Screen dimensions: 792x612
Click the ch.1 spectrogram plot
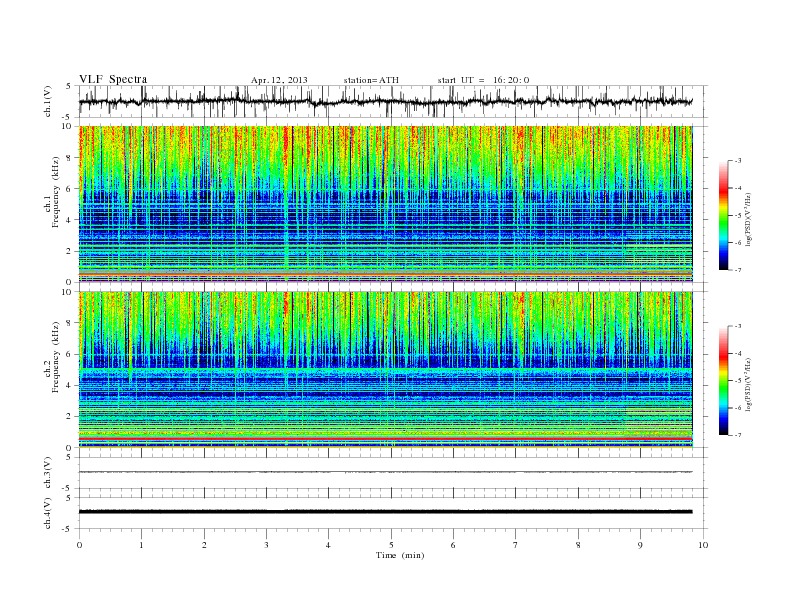point(385,204)
